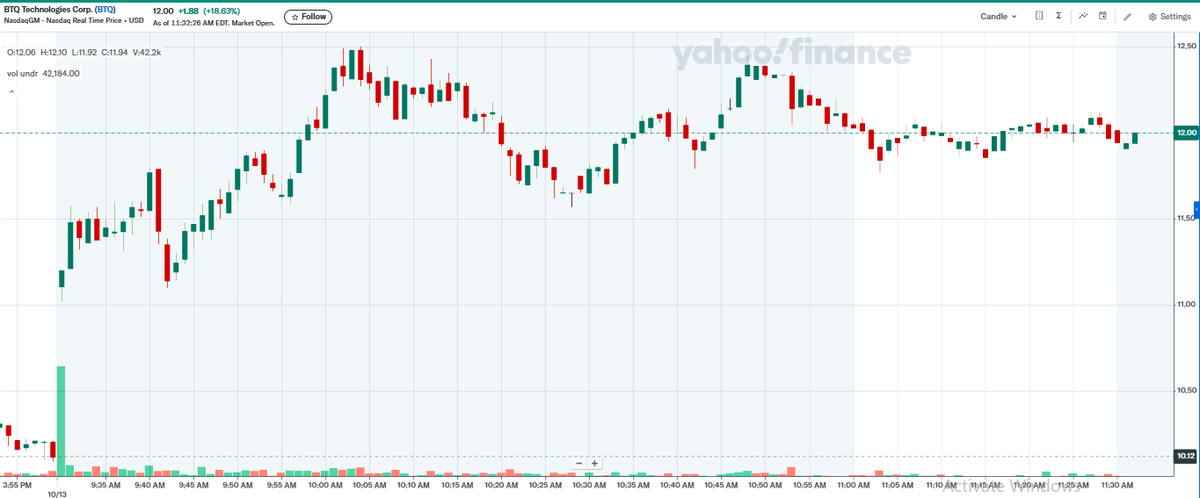The width and height of the screenshot is (1200, 498).
Task: Click the 12.50 price axis label
Action: [x=1186, y=46]
